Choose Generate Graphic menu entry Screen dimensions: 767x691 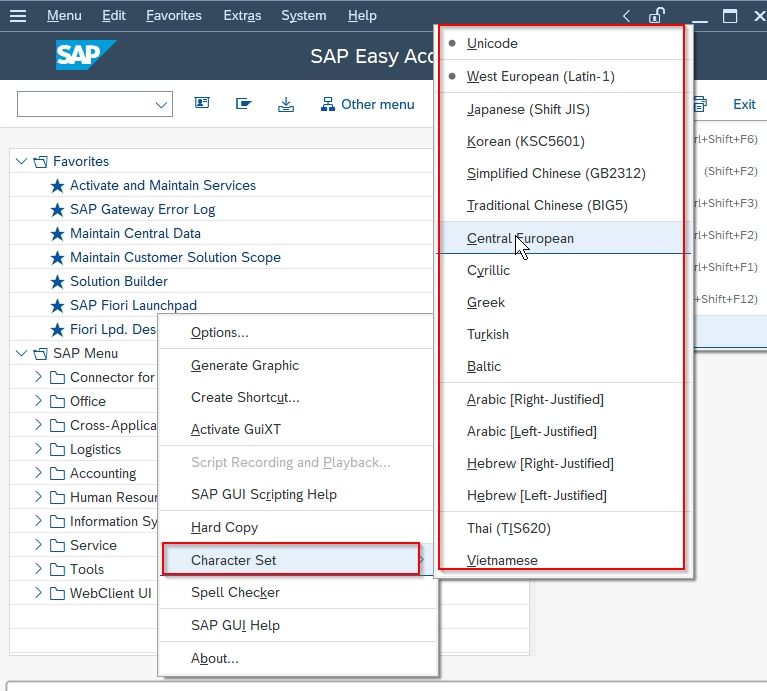pyautogui.click(x=297, y=365)
